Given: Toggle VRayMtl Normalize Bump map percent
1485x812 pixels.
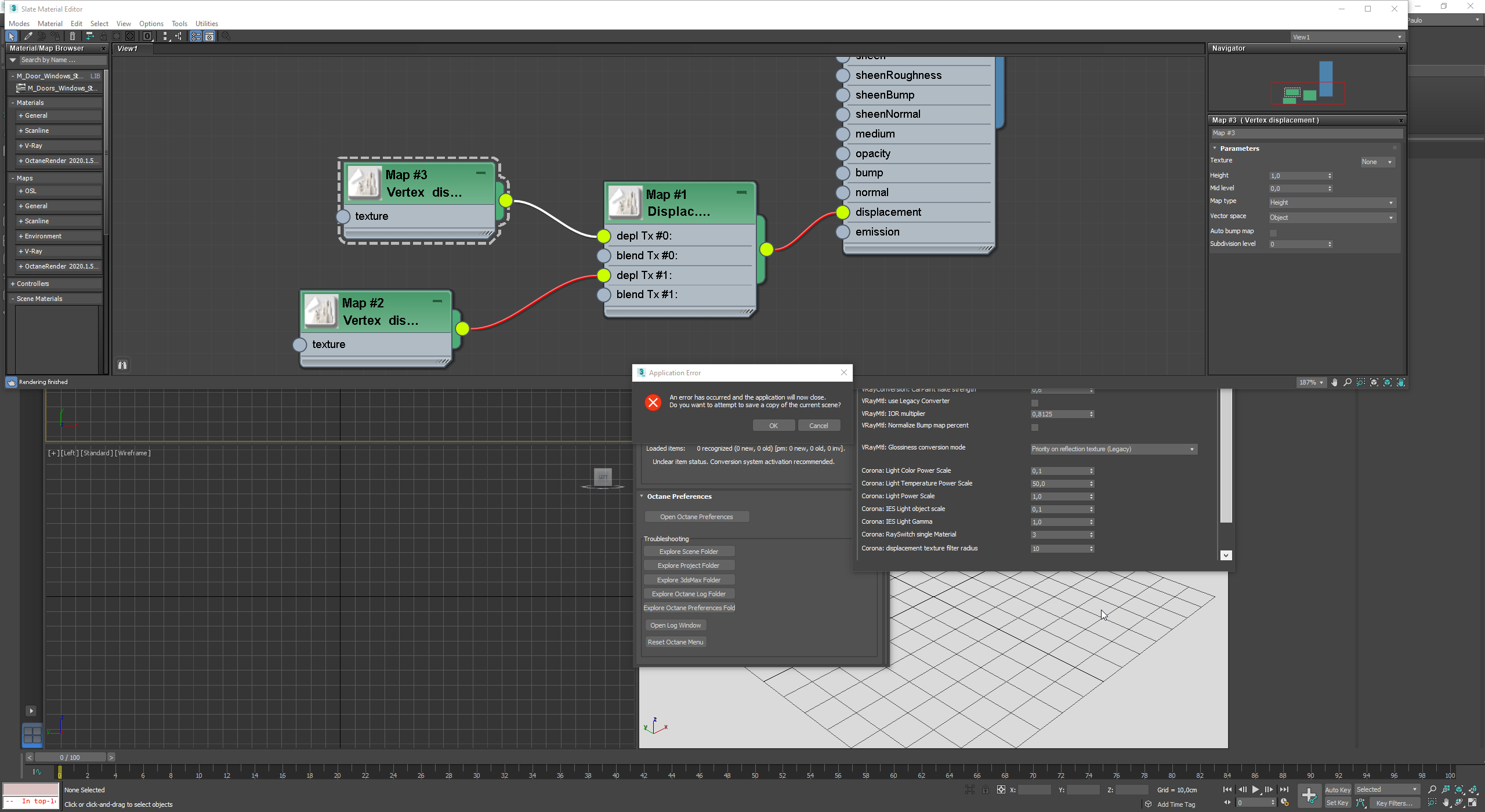Looking at the screenshot, I should pyautogui.click(x=1035, y=427).
